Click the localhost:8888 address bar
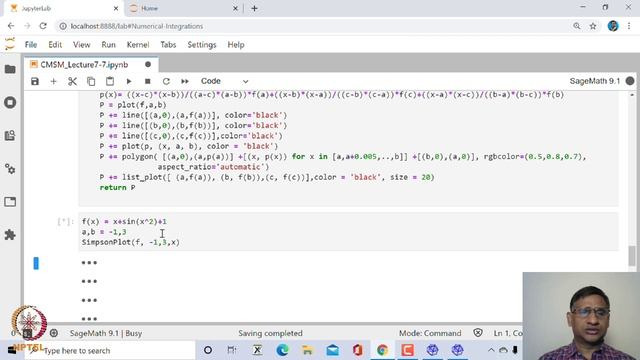 tap(312, 26)
